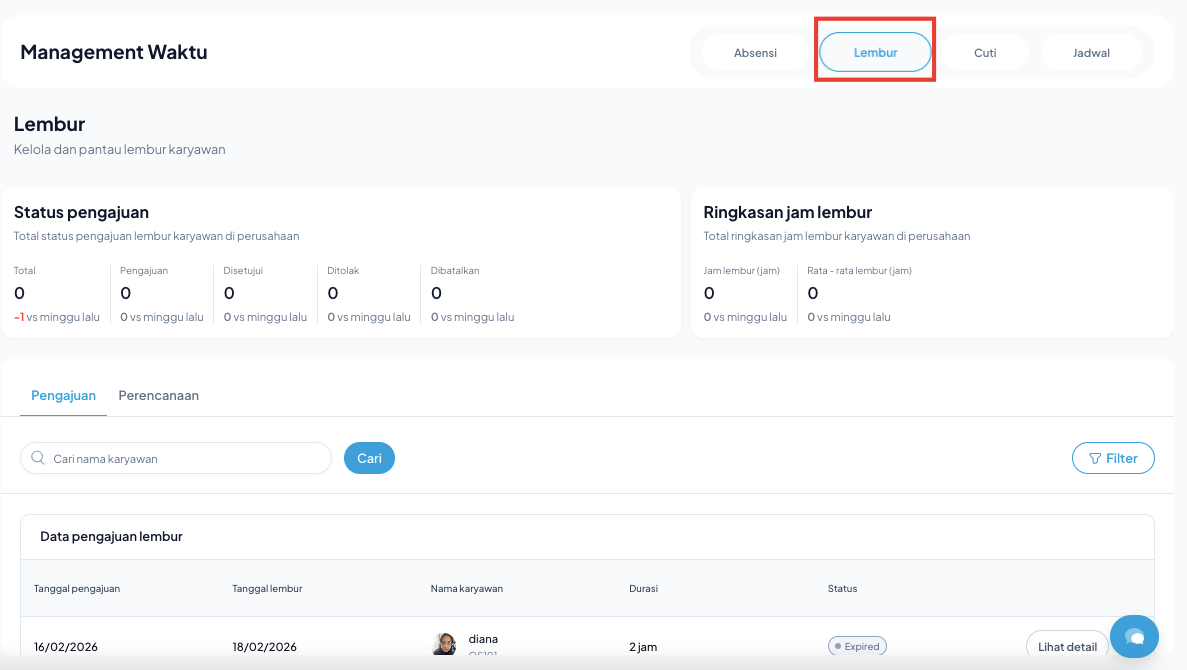This screenshot has height=670, width=1187.
Task: Click the Status column header
Action: click(x=842, y=589)
